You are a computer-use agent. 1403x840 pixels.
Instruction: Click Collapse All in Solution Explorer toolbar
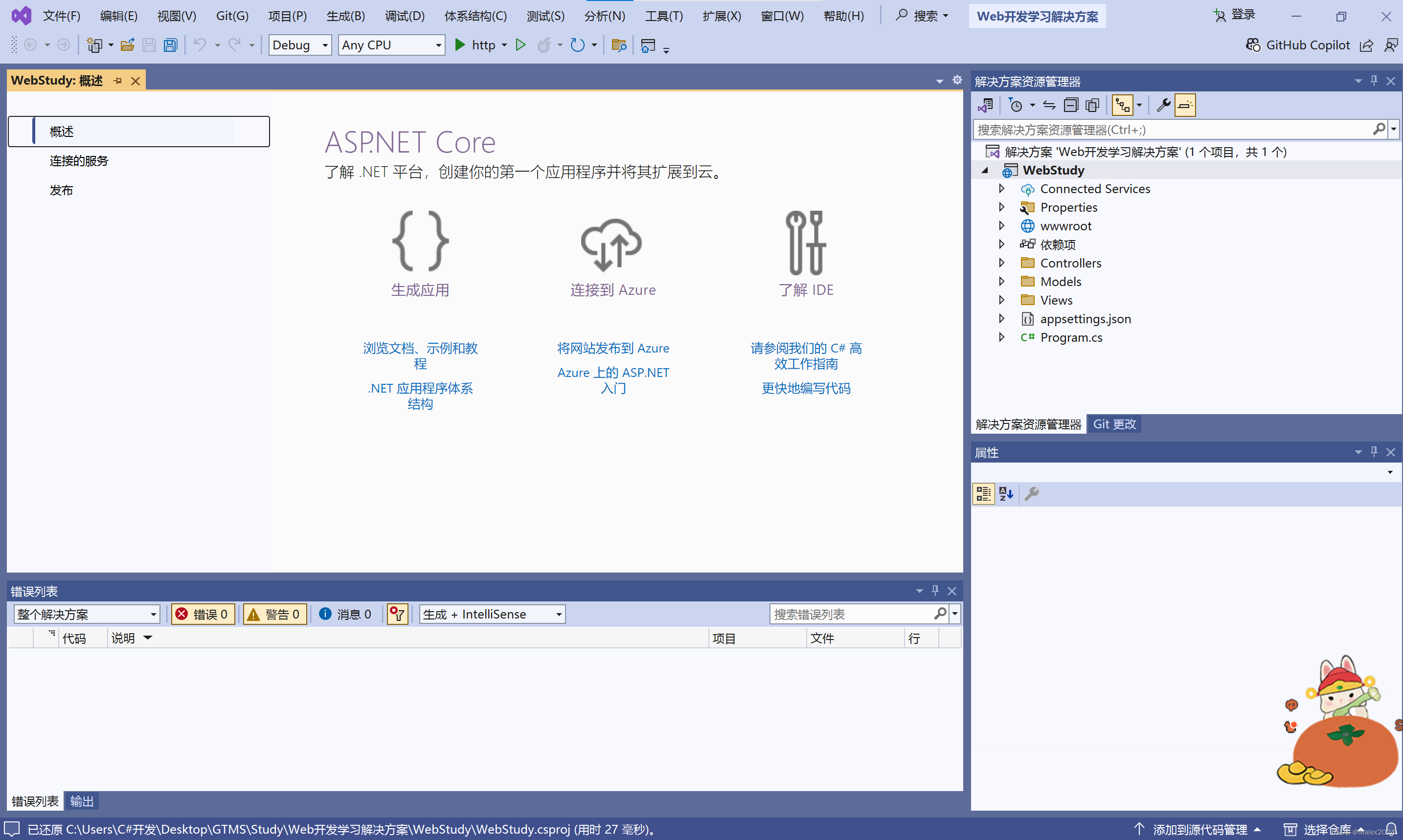pyautogui.click(x=1071, y=105)
